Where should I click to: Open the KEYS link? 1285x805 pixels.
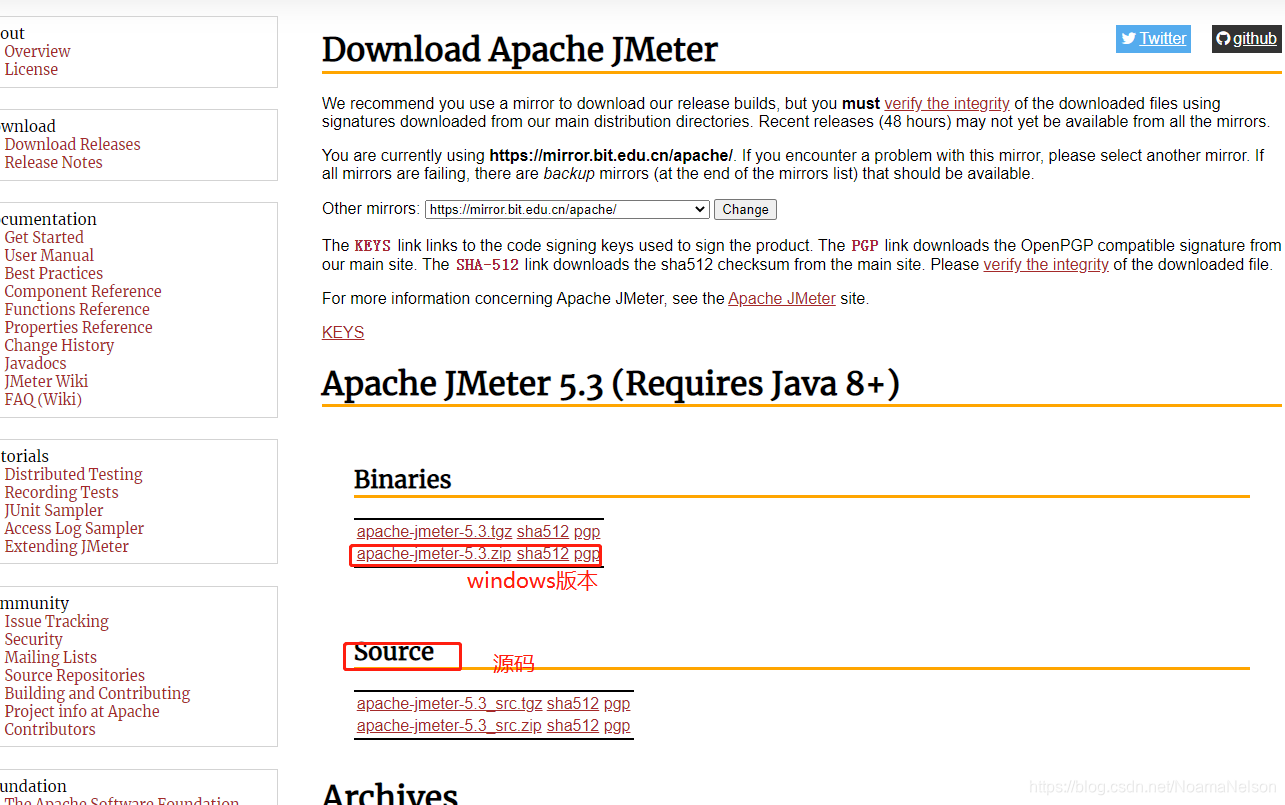pyautogui.click(x=343, y=332)
